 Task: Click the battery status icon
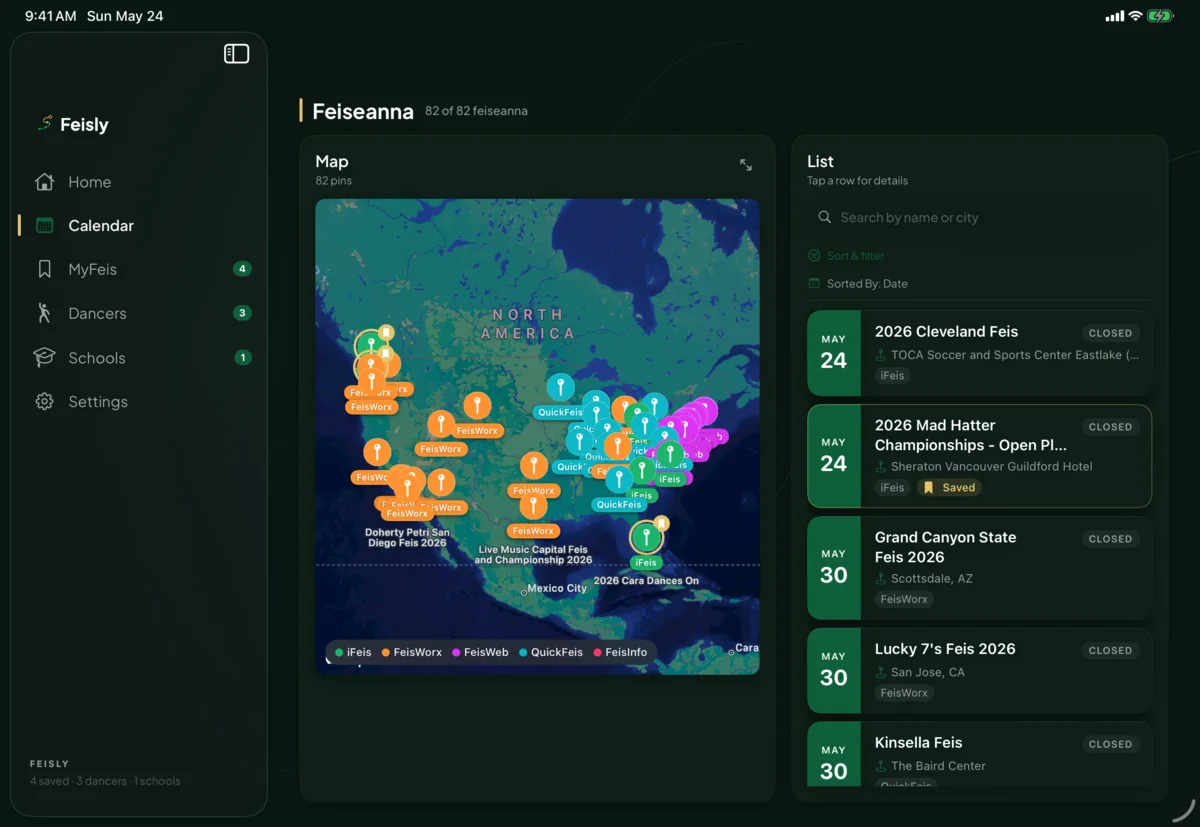coord(1161,16)
